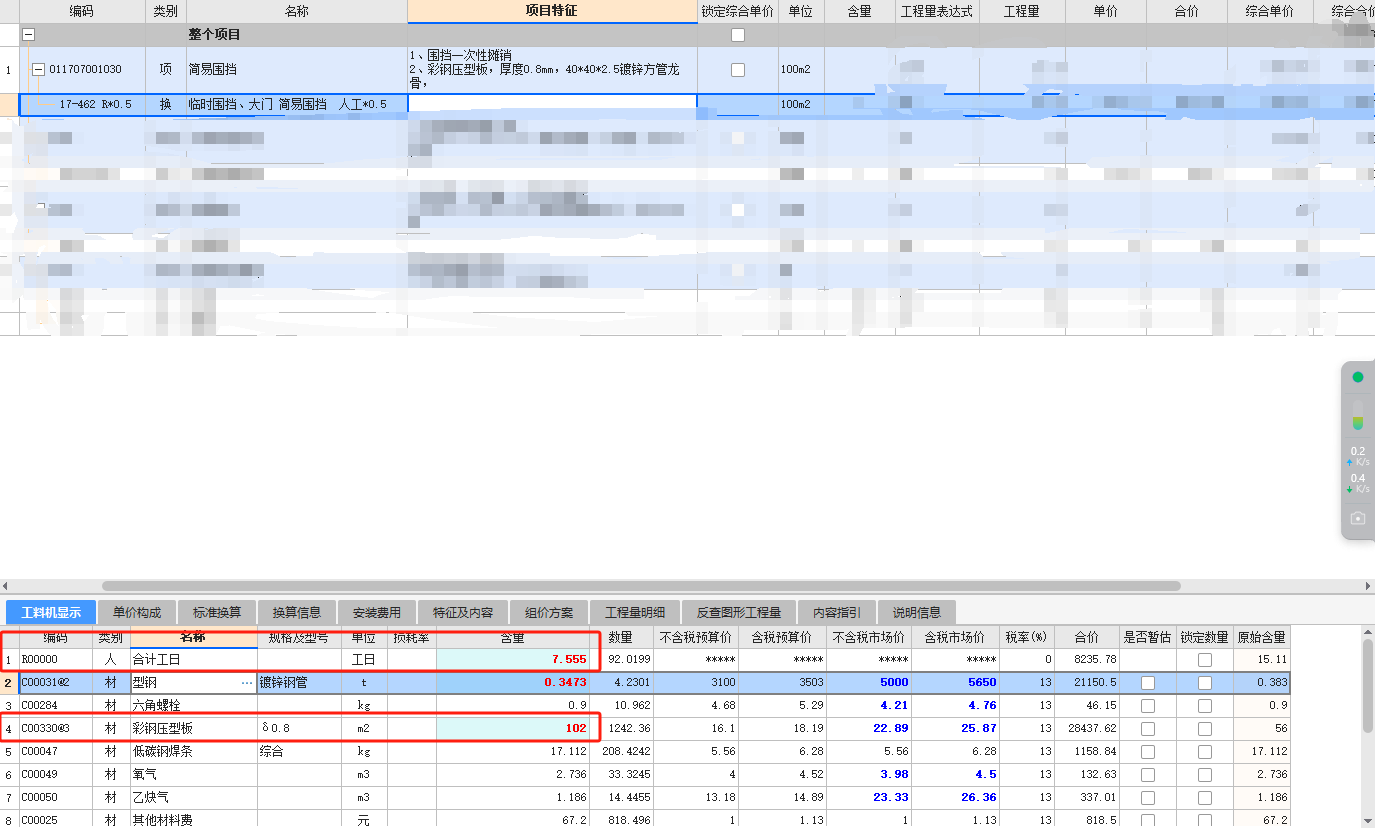Click the δ0.8 specification cell
Image resolution: width=1375 pixels, height=828 pixels.
tap(299, 729)
